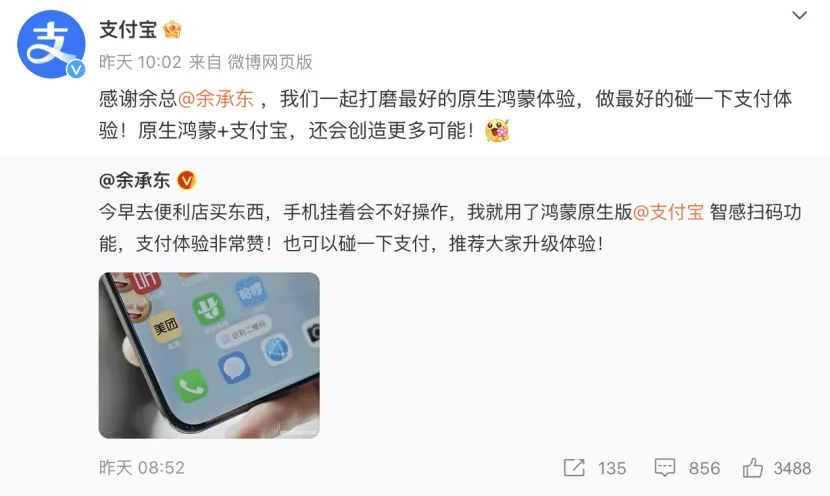Toggle the thumbs-up like icon
The image size is (830, 496).
tap(752, 468)
